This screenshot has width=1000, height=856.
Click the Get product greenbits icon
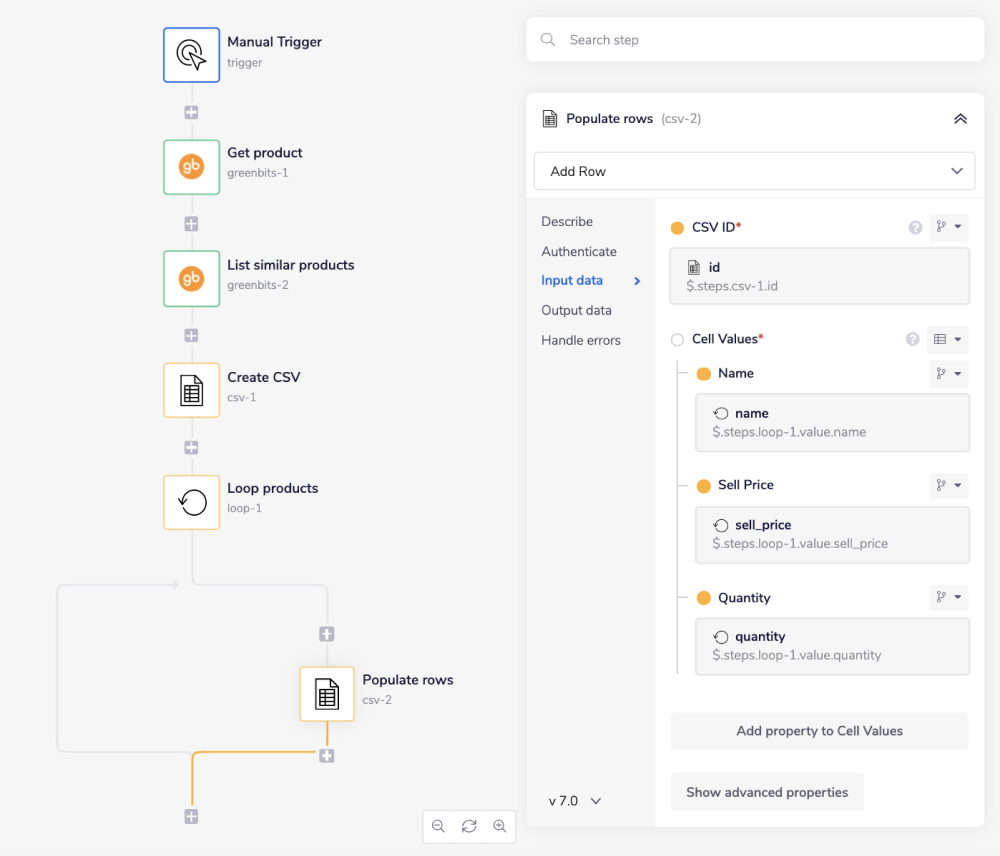click(x=191, y=166)
